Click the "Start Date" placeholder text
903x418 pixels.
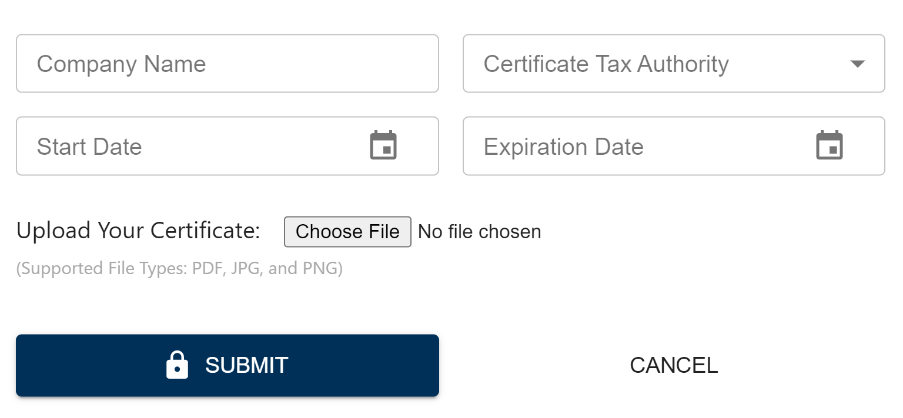pyautogui.click(x=89, y=147)
